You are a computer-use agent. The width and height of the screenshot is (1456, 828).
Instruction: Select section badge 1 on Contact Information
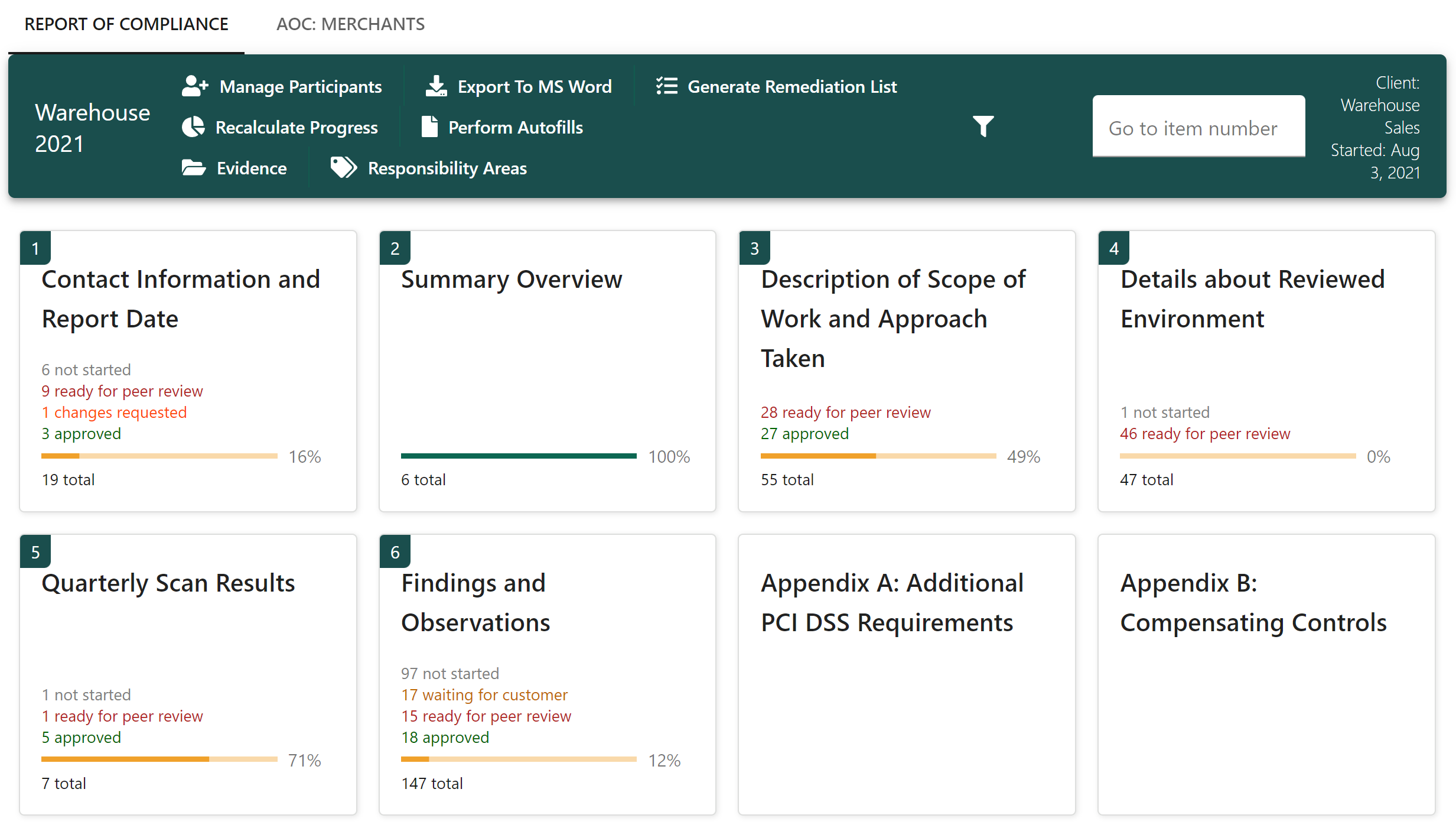click(34, 248)
